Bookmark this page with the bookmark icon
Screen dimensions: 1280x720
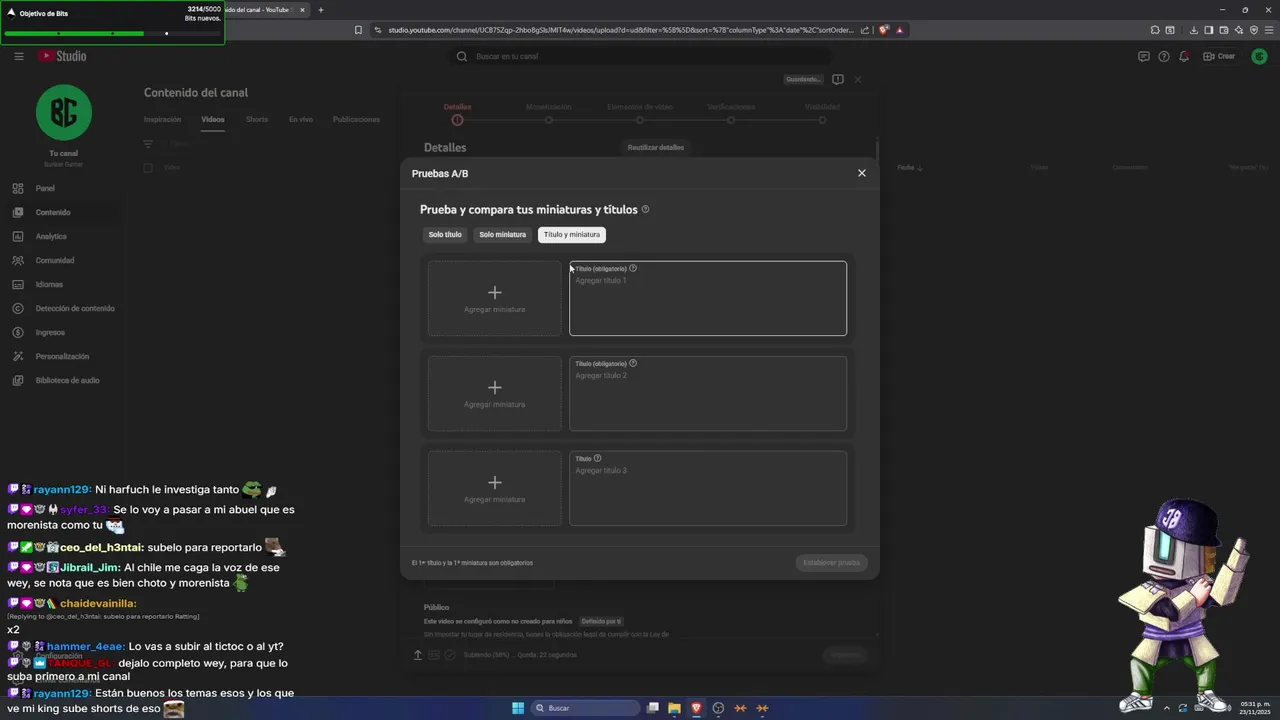358,30
